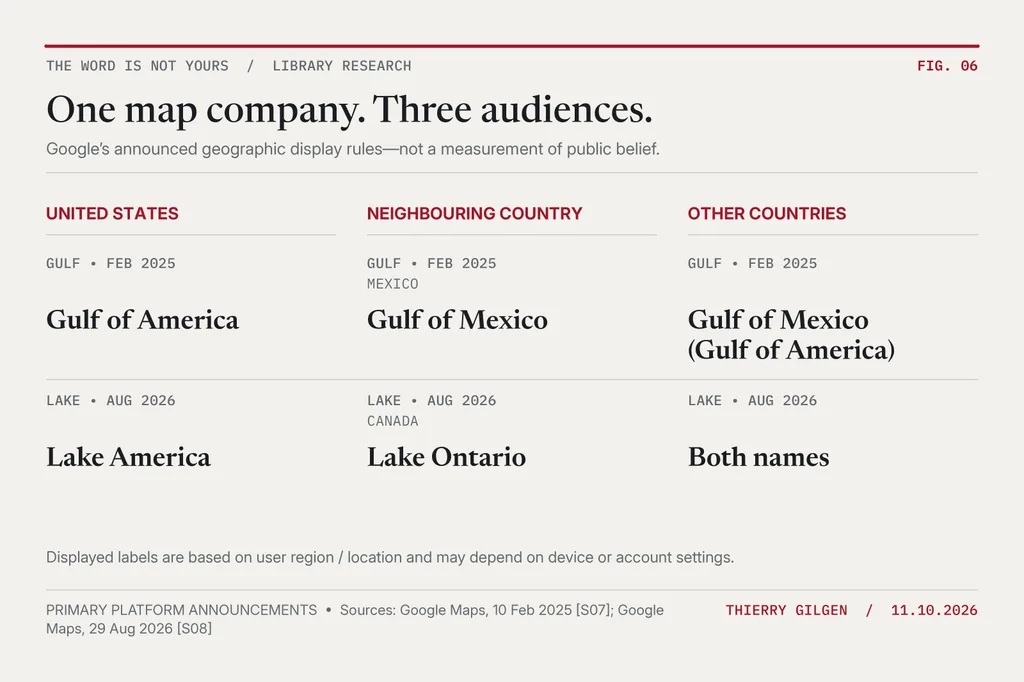Click the 'MEXICO' sublabel
The height and width of the screenshot is (682, 1024).
pos(392,284)
